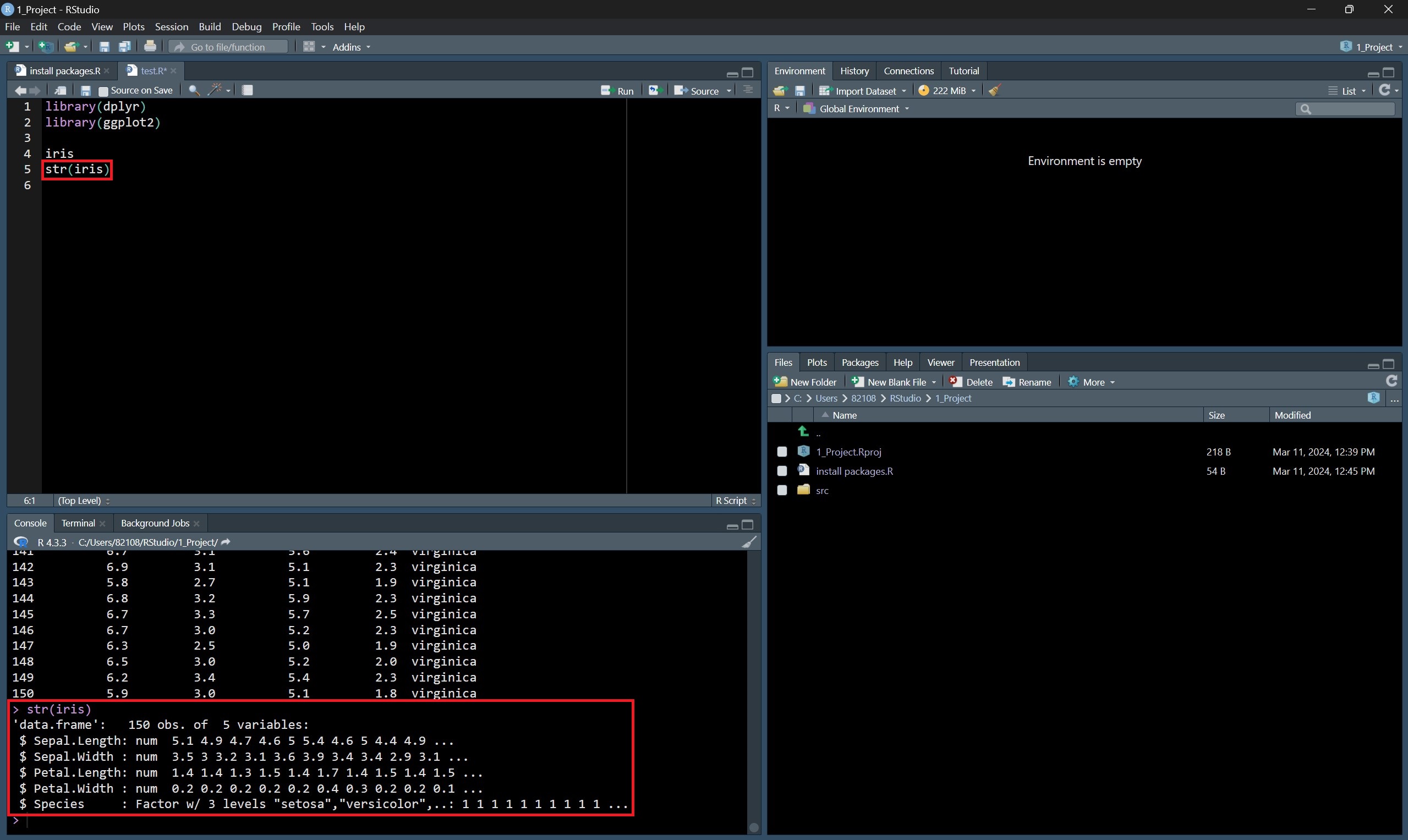The height and width of the screenshot is (840, 1408).
Task: Check the box next to 1_Project.Rproj
Action: [782, 452]
